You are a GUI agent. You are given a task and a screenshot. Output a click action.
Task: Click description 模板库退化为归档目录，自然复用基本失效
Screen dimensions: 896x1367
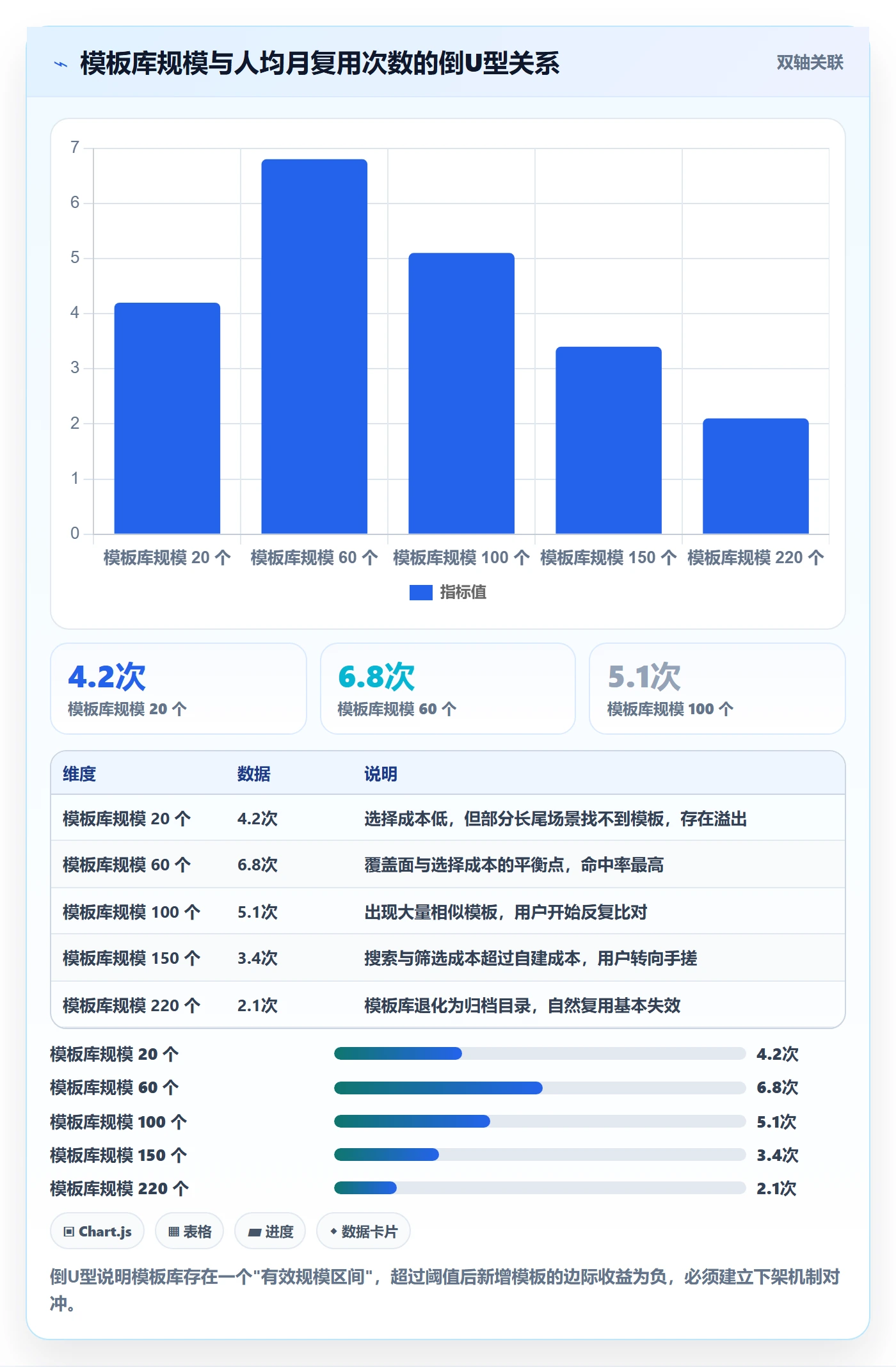pyautogui.click(x=522, y=1005)
